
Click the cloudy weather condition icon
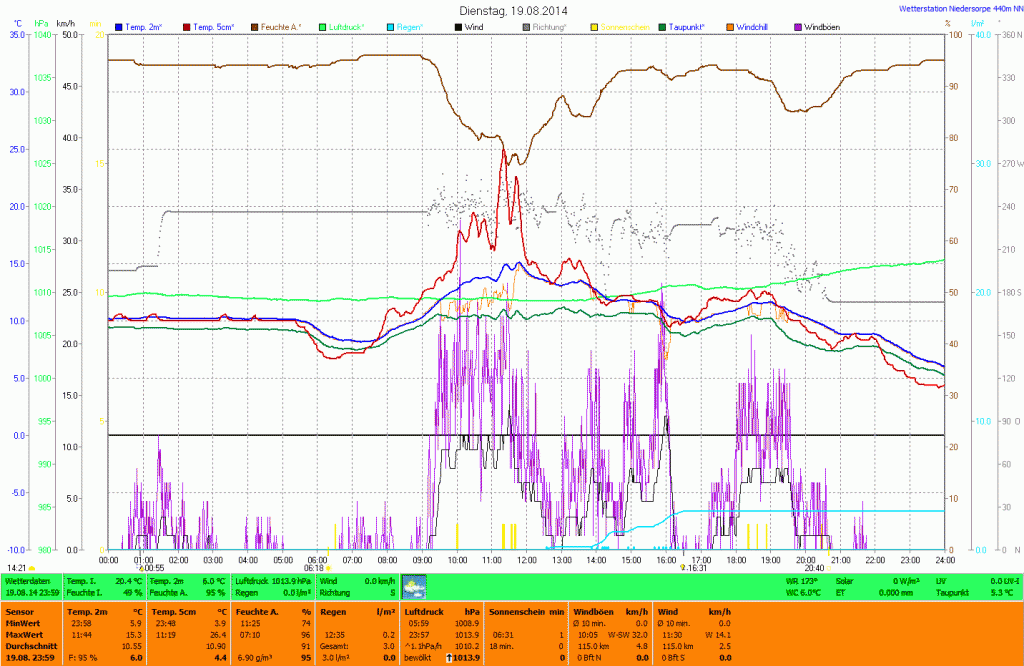pos(414,586)
